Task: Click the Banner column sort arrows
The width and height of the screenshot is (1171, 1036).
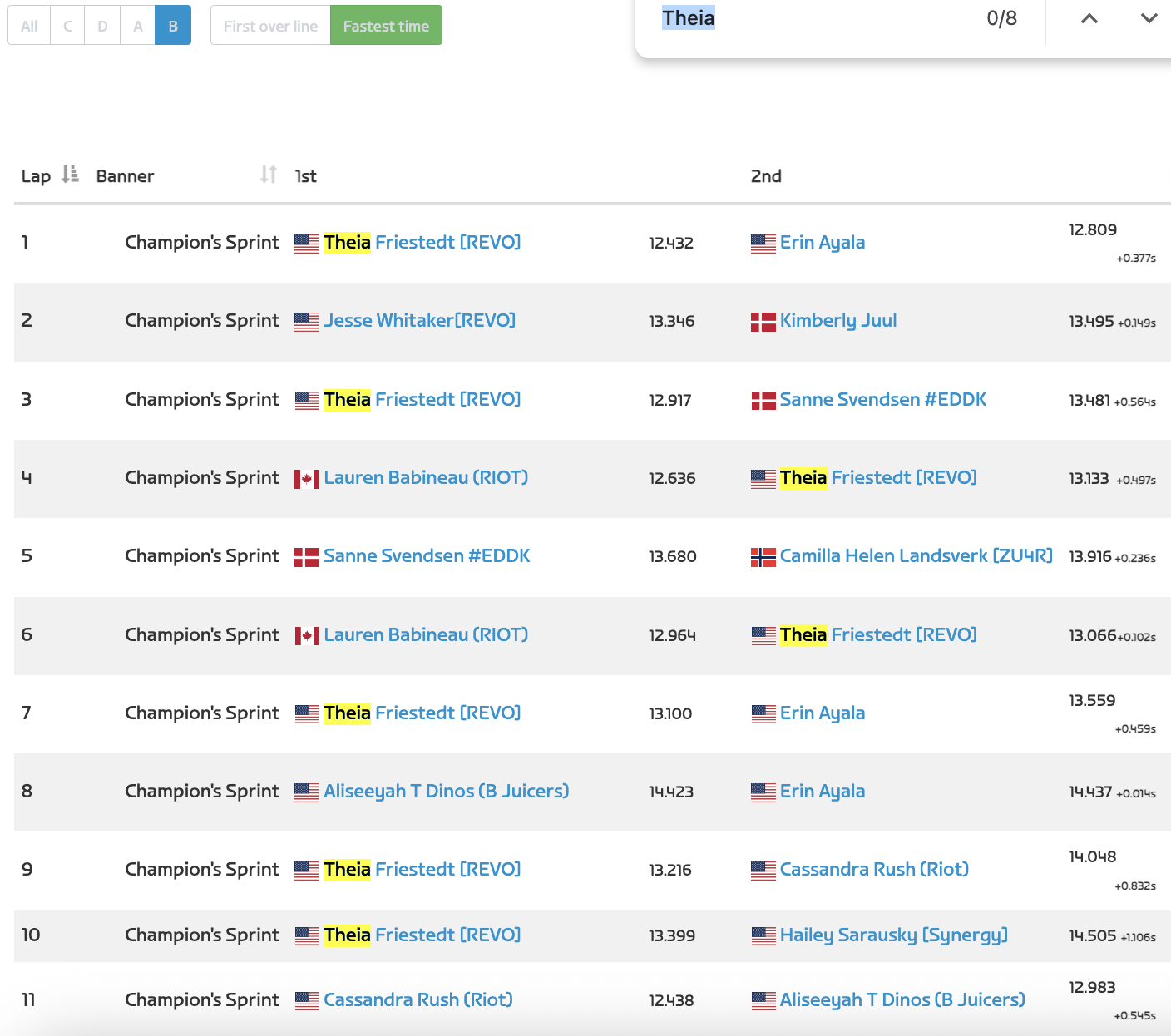Action: [x=268, y=175]
